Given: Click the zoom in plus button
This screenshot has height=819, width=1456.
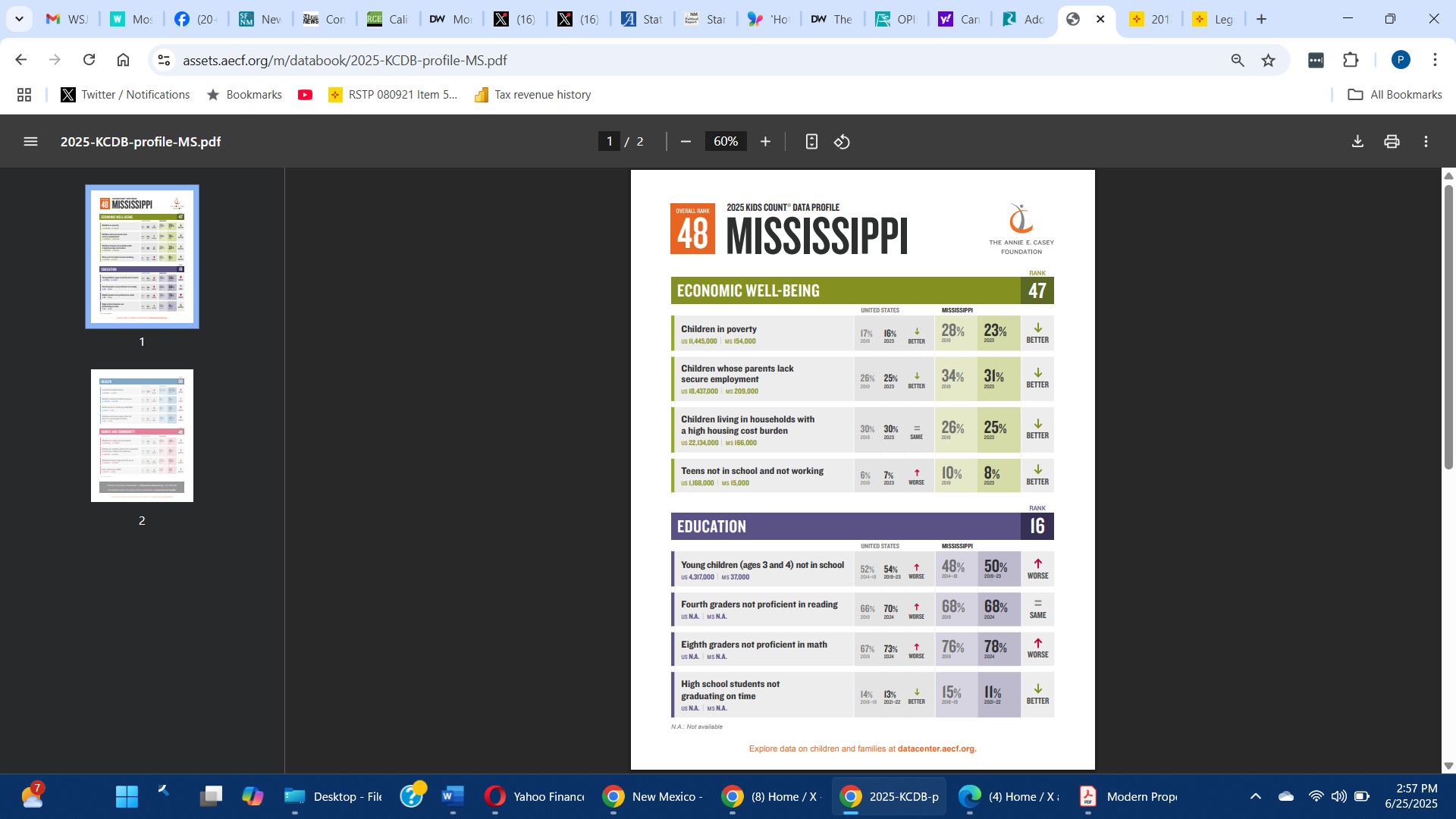Looking at the screenshot, I should (765, 142).
